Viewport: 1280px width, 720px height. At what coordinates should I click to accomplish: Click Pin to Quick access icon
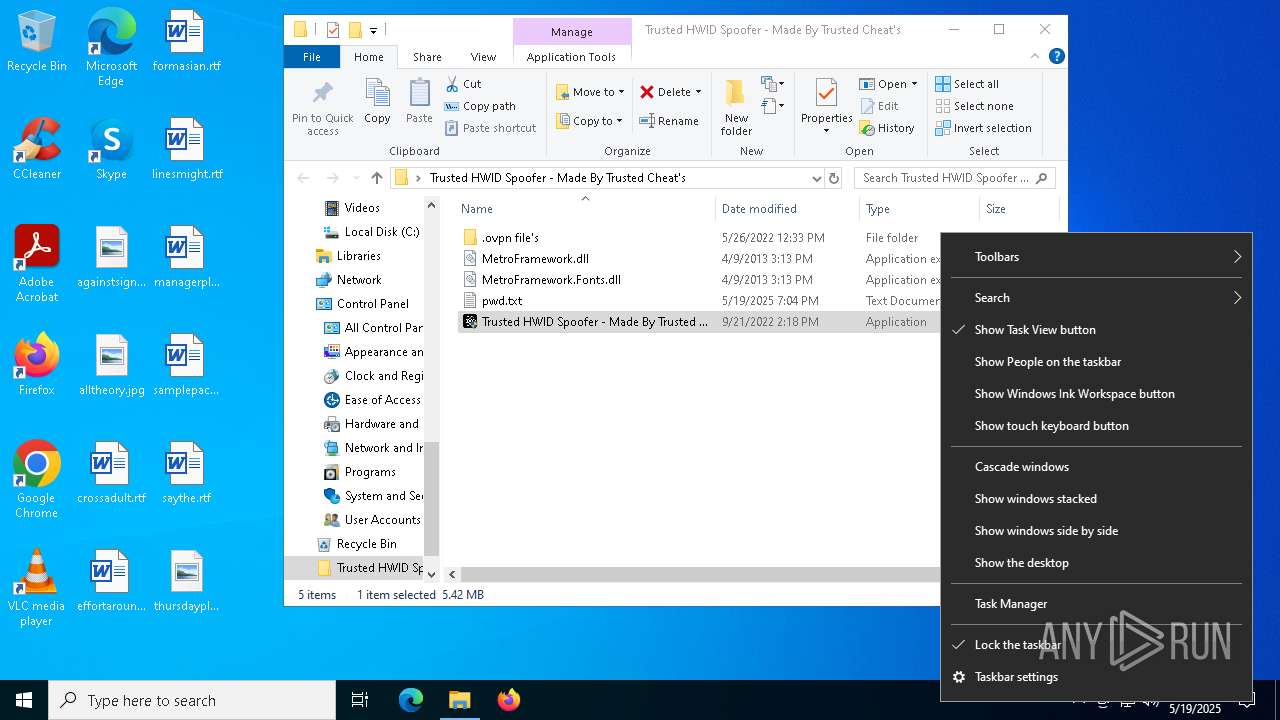coord(322,108)
